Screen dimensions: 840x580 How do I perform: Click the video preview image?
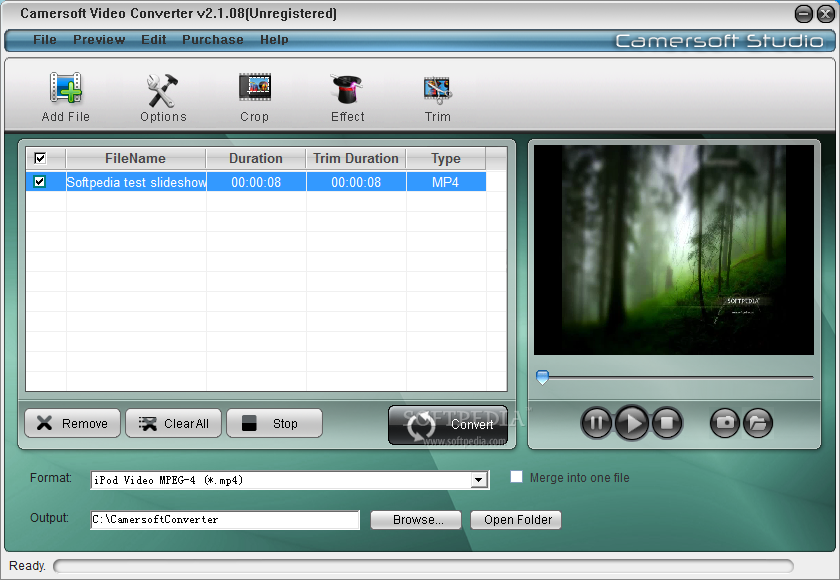674,250
